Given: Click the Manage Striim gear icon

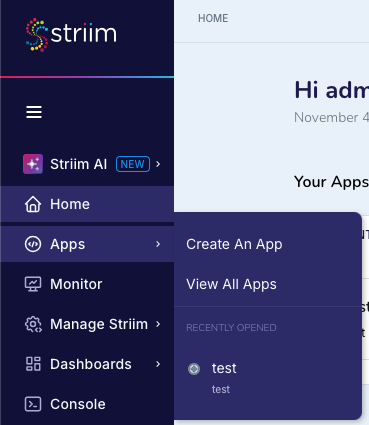Looking at the screenshot, I should (x=33, y=324).
